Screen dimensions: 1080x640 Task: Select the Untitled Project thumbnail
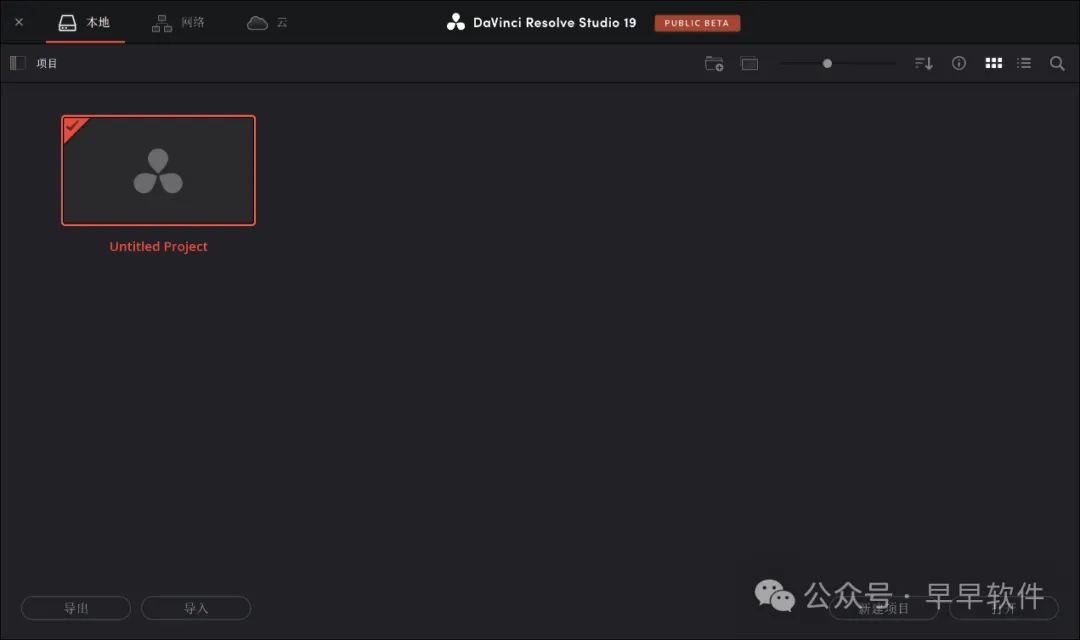click(x=158, y=170)
